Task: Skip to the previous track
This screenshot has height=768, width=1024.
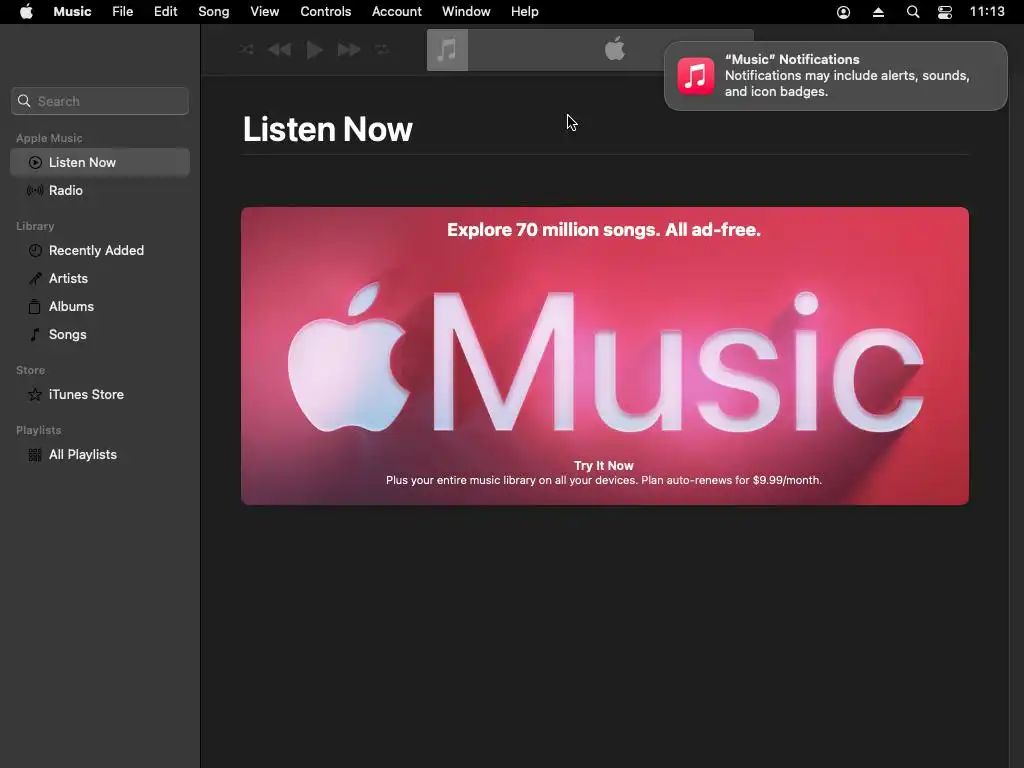Action: click(280, 50)
